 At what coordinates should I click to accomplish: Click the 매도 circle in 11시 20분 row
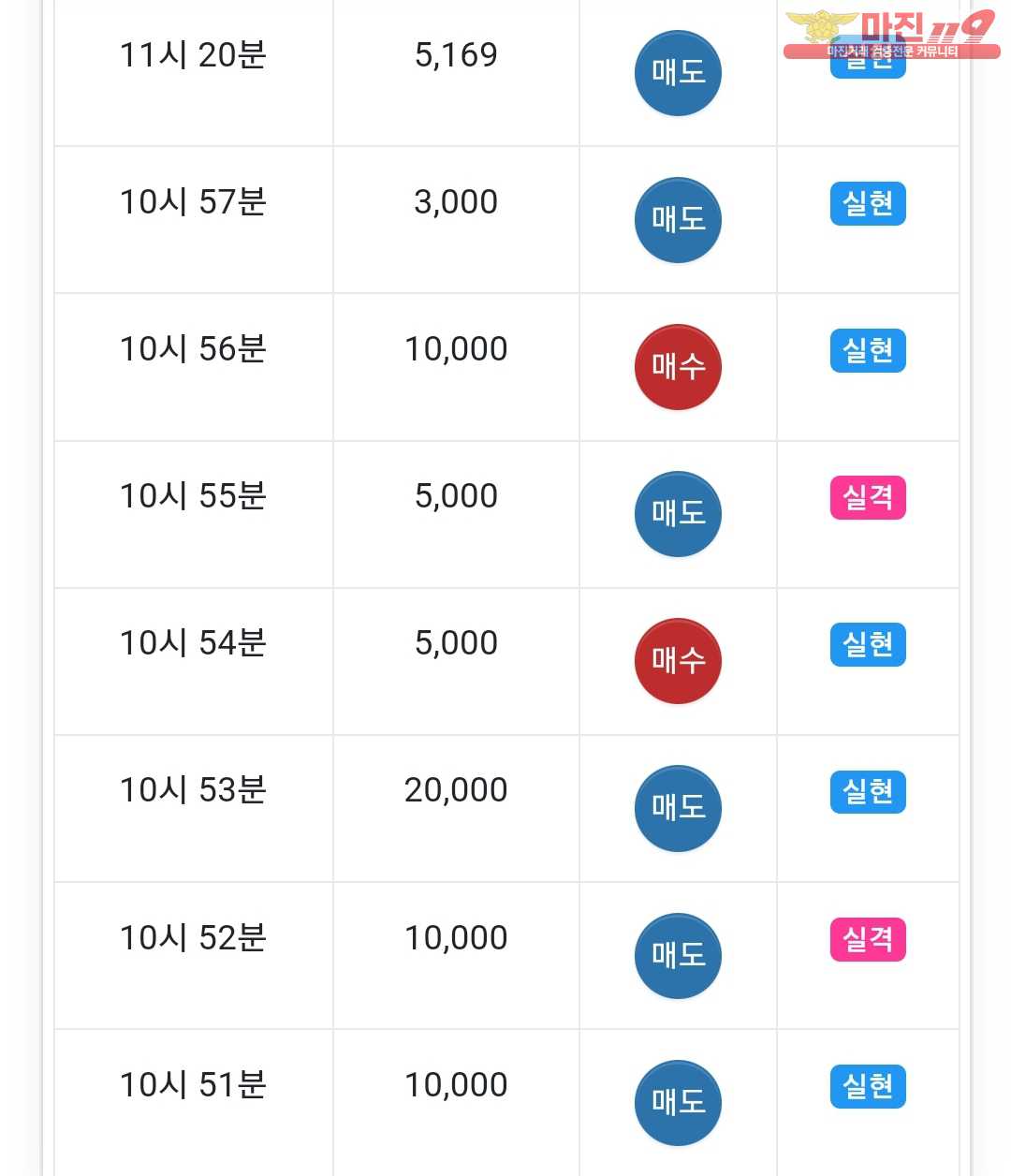click(678, 73)
